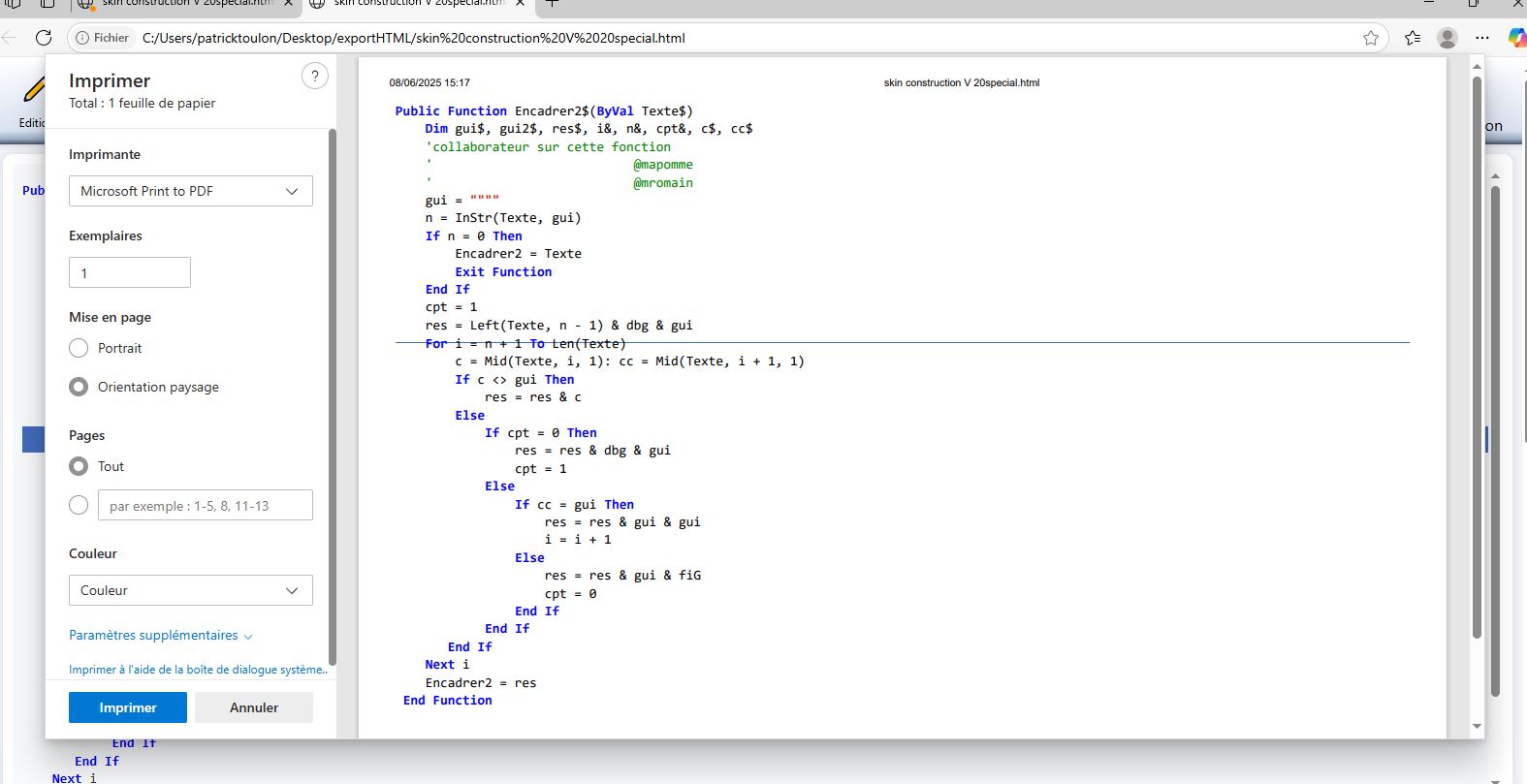Screen dimensions: 1527x784
Task: Click the Imprimer button
Action: (128, 707)
